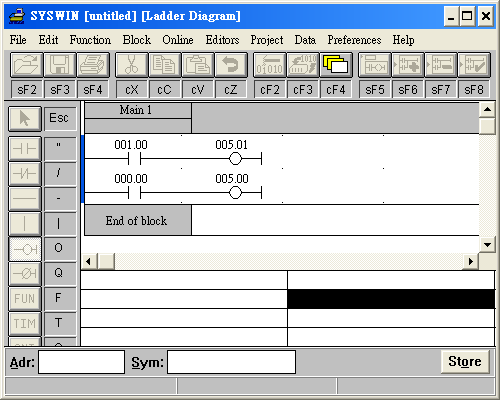Image resolution: width=500 pixels, height=400 pixels.
Task: Open the Function menu
Action: (x=90, y=40)
